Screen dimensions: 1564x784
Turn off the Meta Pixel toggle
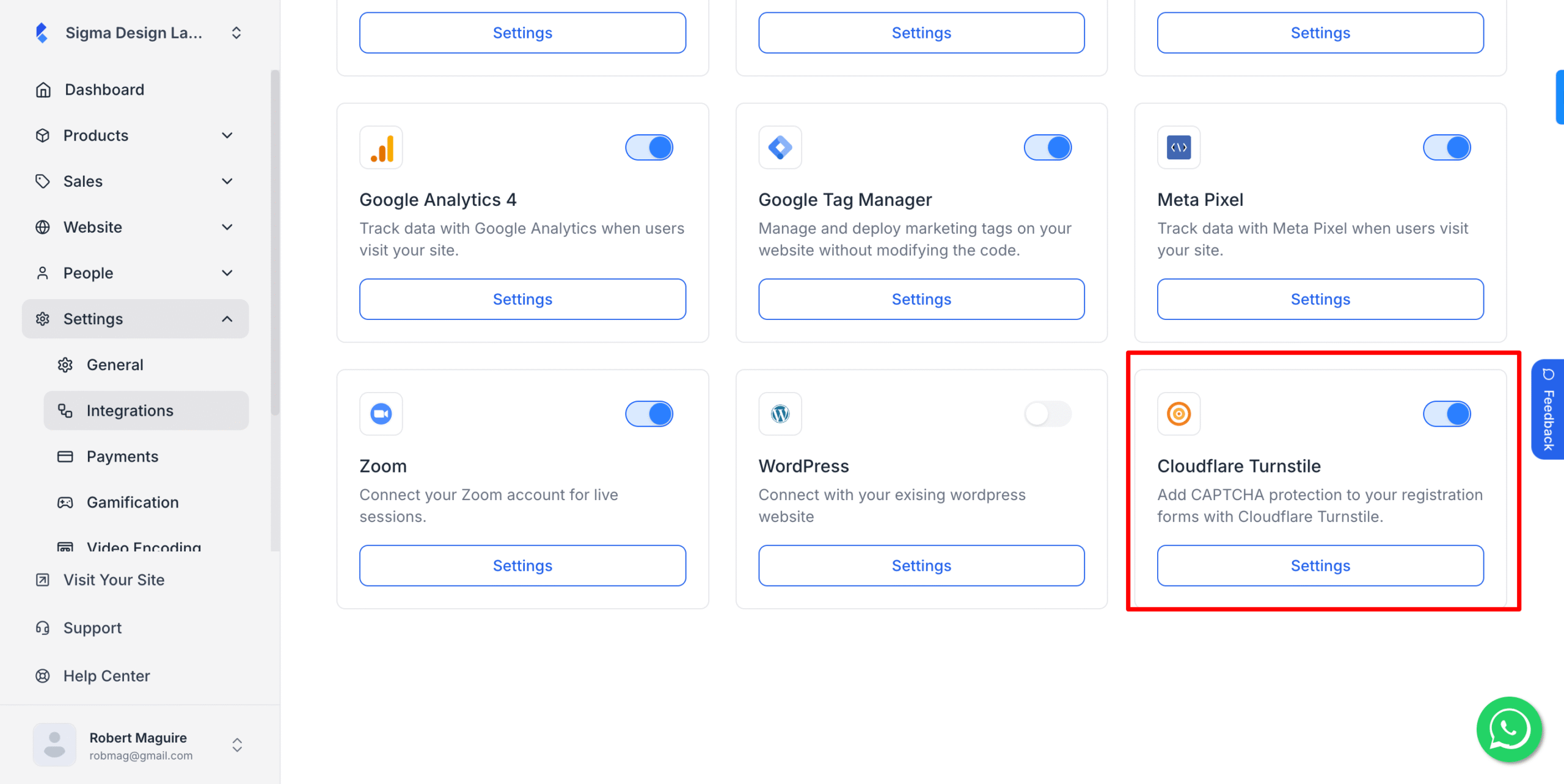click(1447, 148)
